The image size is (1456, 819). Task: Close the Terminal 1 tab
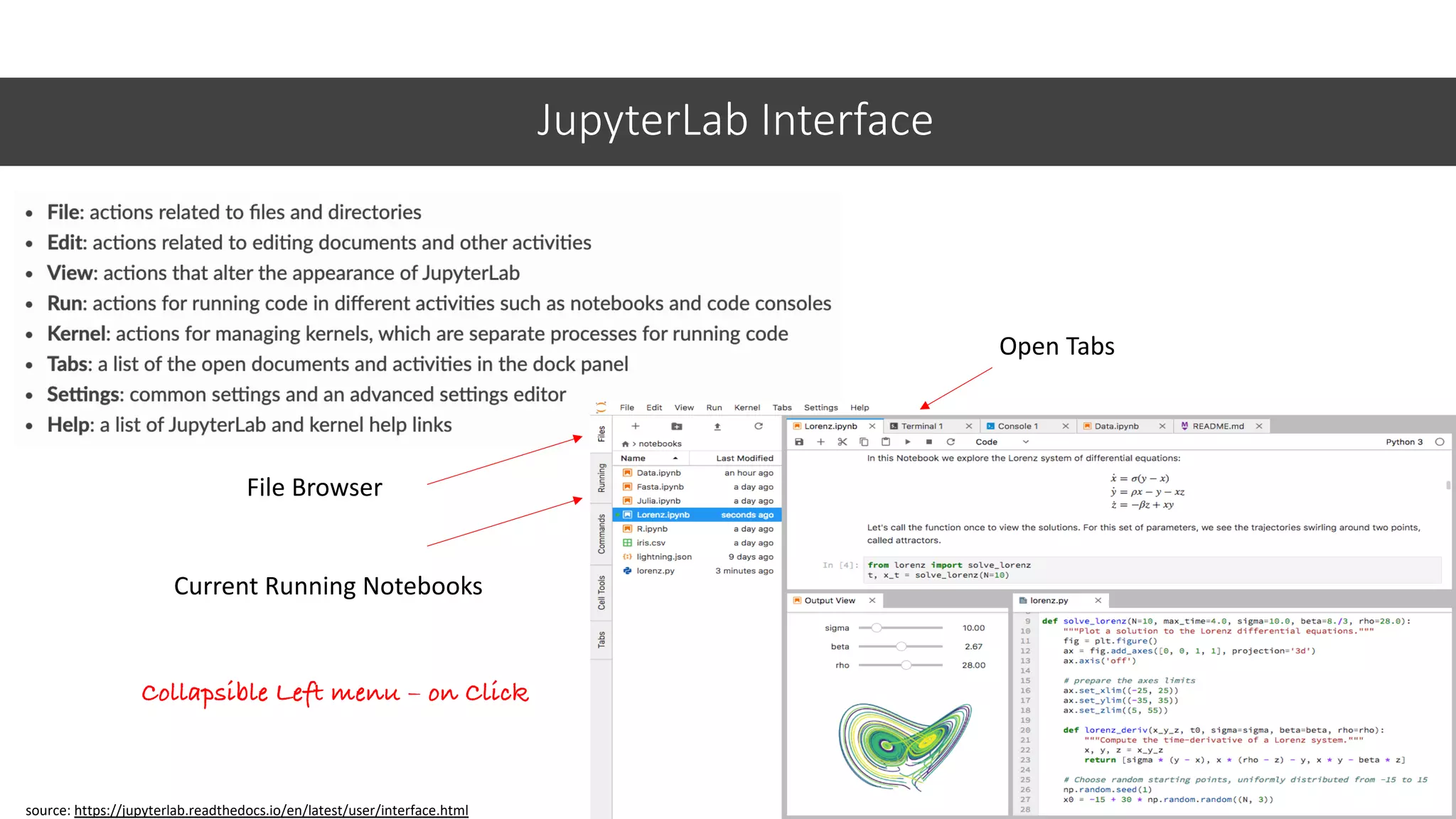968,426
